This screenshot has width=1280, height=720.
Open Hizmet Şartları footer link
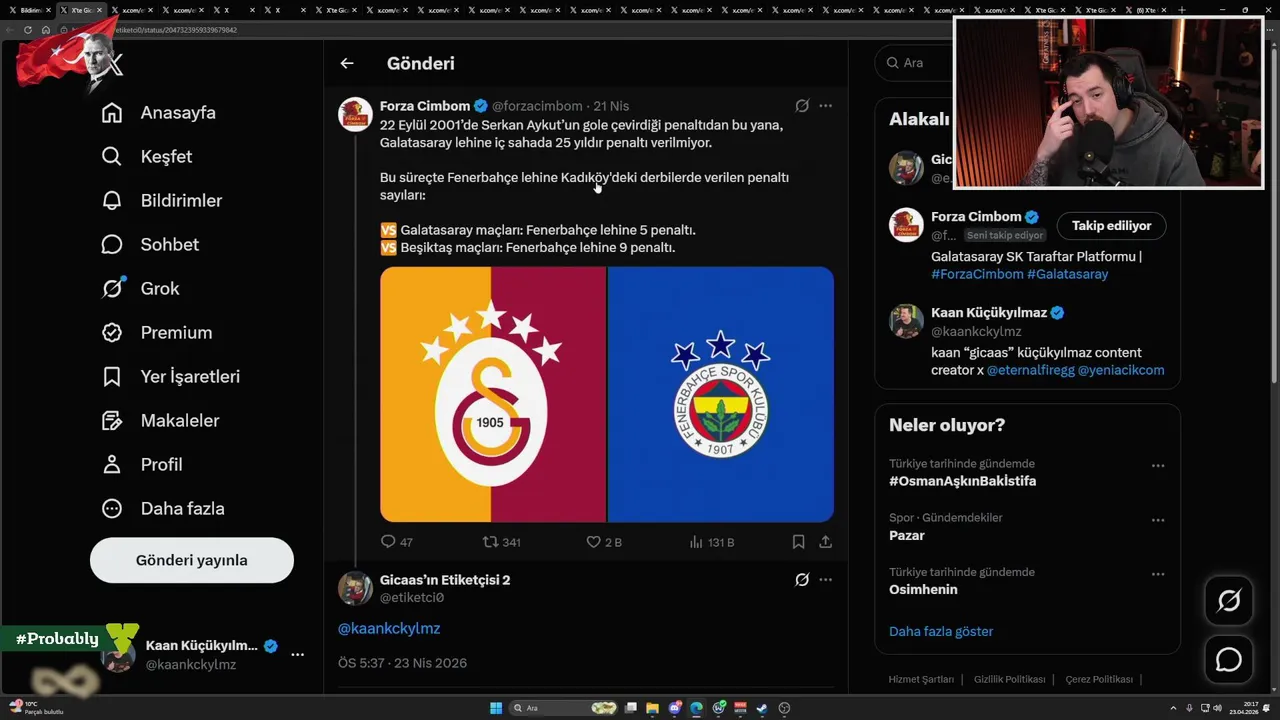921,680
